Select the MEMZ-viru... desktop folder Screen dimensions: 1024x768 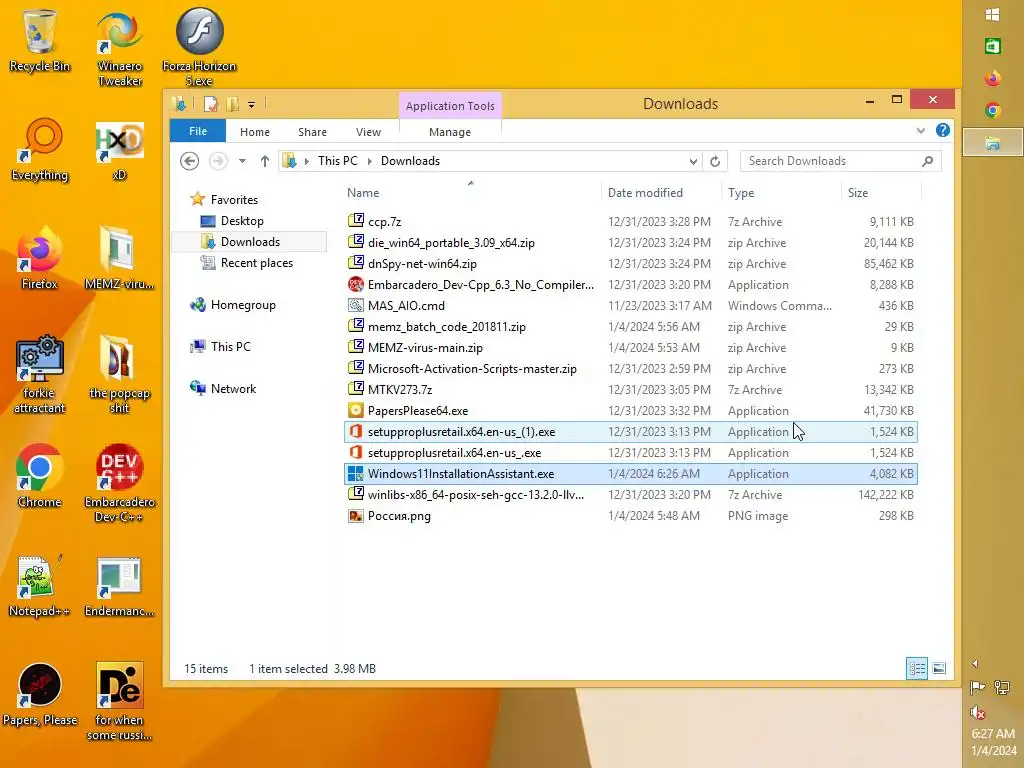pyautogui.click(x=119, y=258)
